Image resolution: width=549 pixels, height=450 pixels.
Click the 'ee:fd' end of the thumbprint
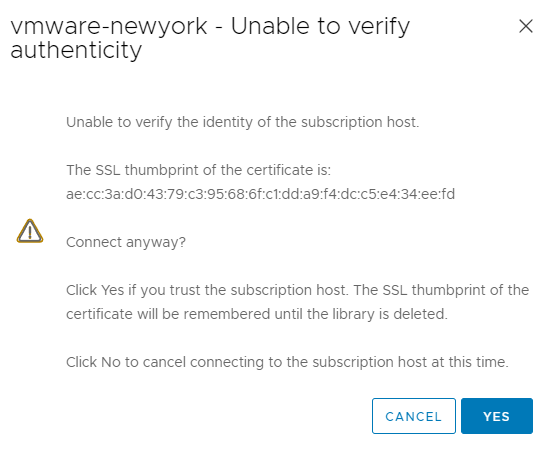438,194
